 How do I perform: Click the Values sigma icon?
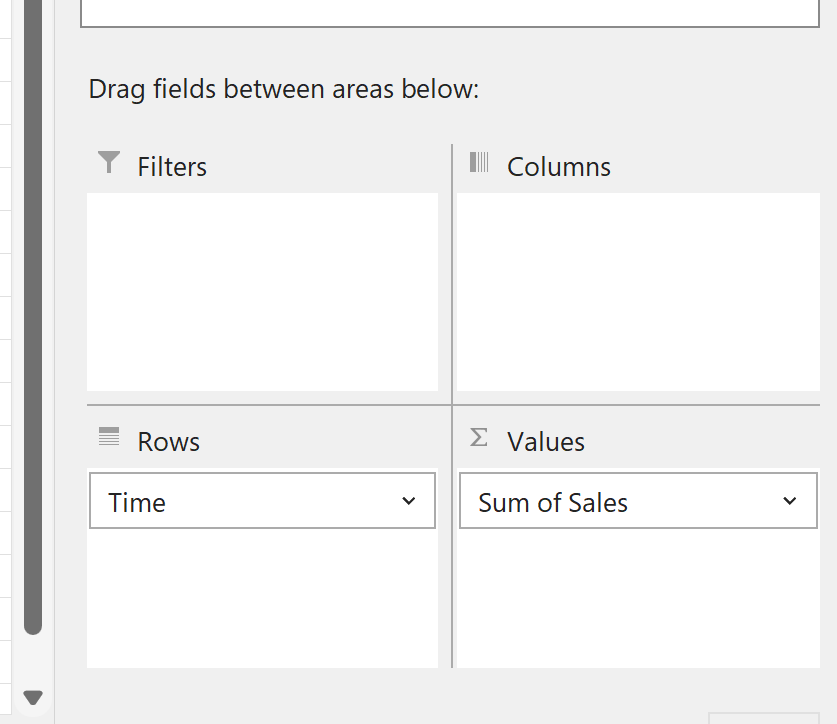(479, 437)
